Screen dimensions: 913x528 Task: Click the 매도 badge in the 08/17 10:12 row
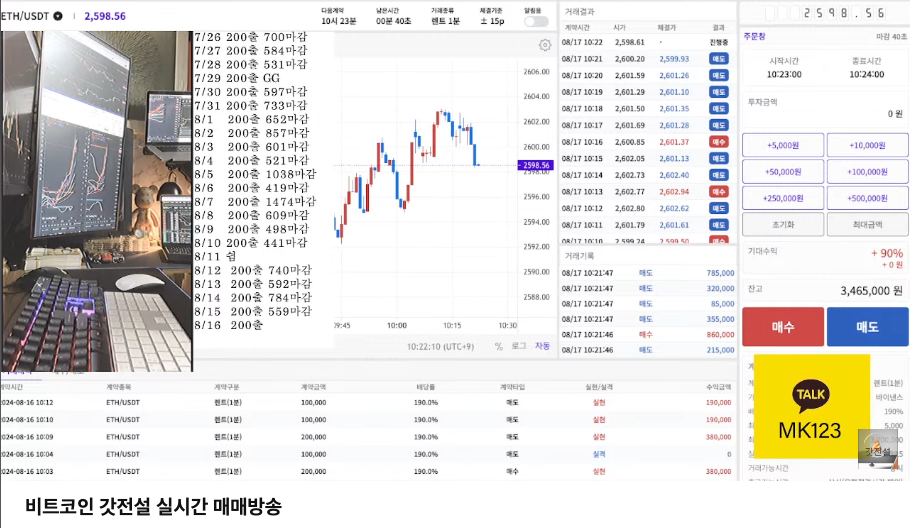719,208
